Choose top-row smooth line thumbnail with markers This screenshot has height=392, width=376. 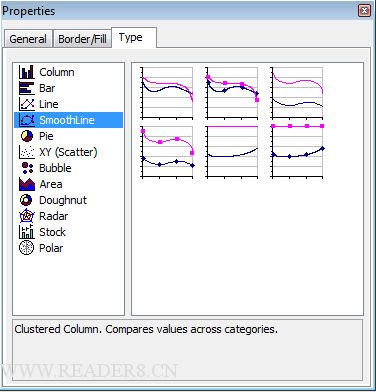coord(232,93)
